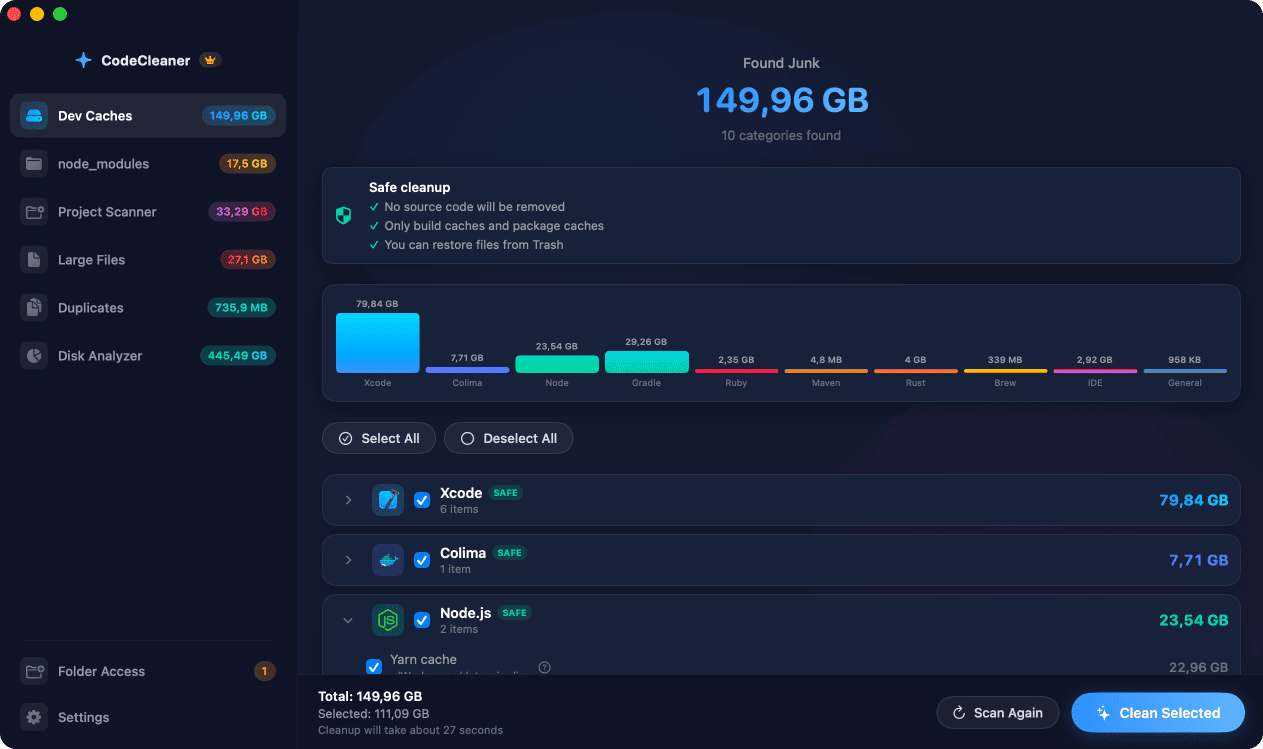Uncheck the Xcode cleanup checkbox
Image resolution: width=1263 pixels, height=749 pixels.
click(x=422, y=500)
